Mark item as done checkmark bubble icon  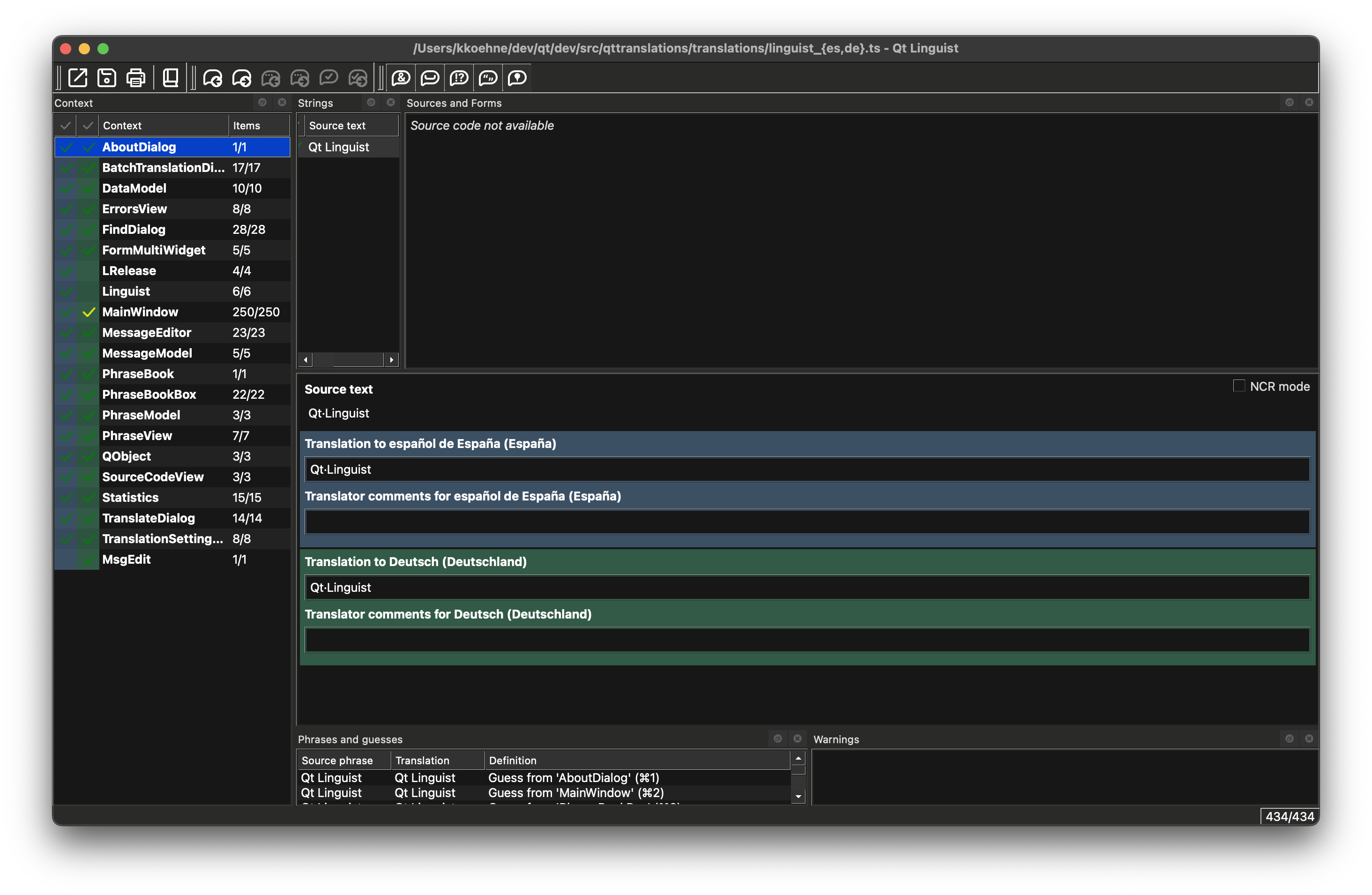click(328, 78)
